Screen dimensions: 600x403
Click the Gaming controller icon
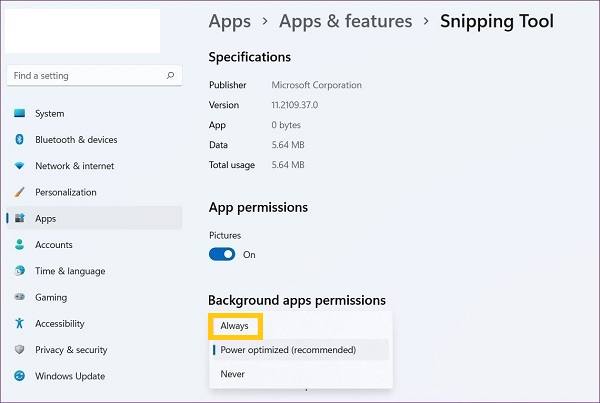tap(20, 297)
